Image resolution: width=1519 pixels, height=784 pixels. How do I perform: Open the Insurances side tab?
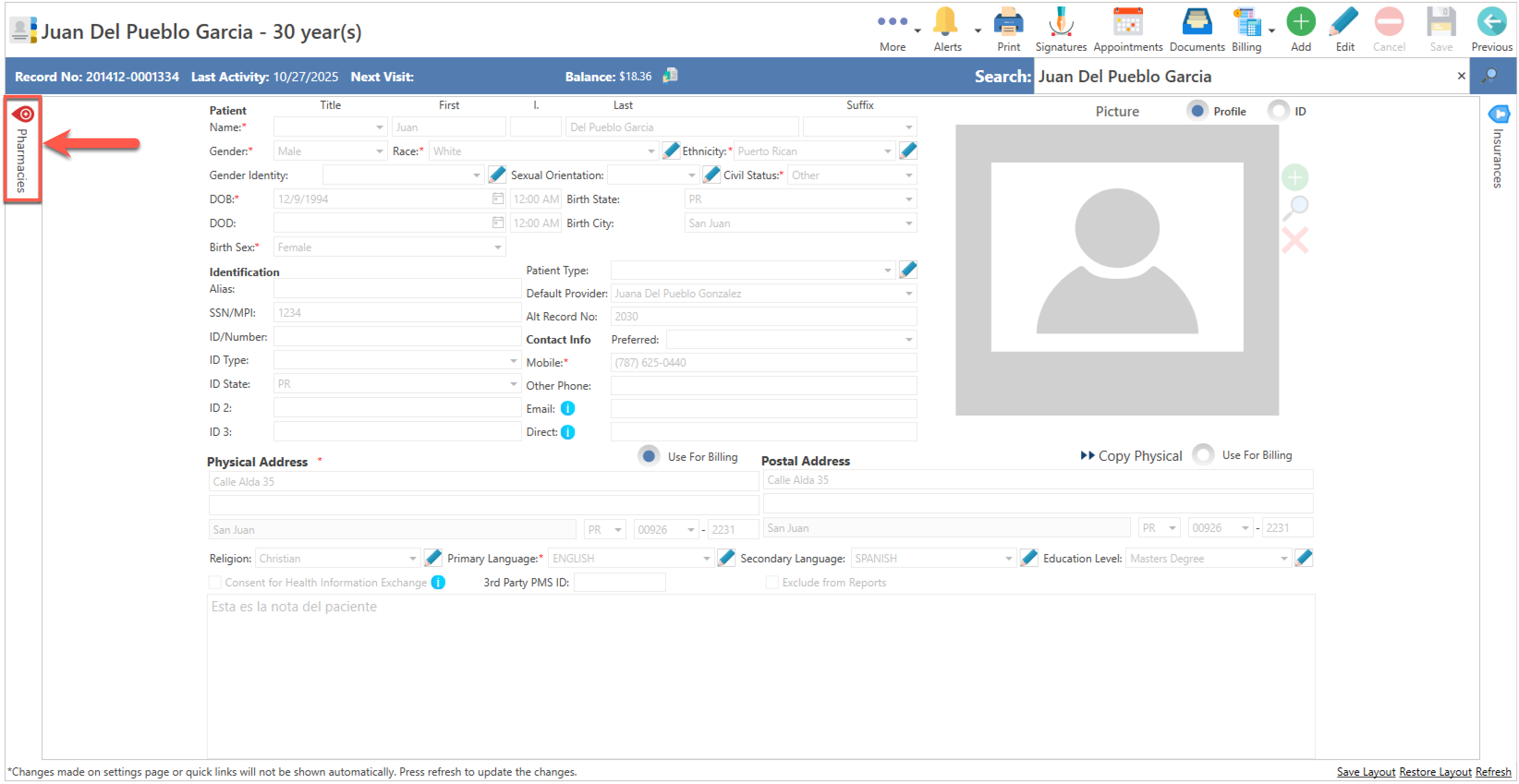point(1498,147)
